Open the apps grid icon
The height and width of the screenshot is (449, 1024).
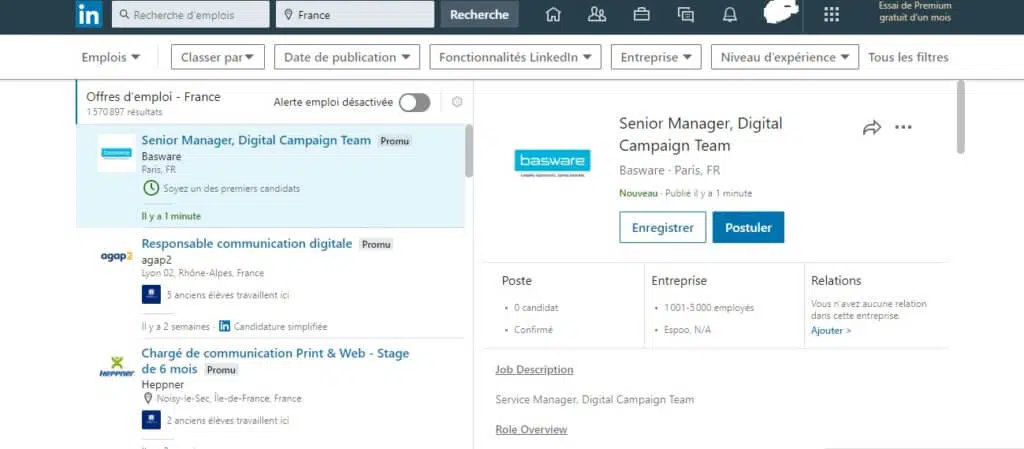tap(831, 15)
